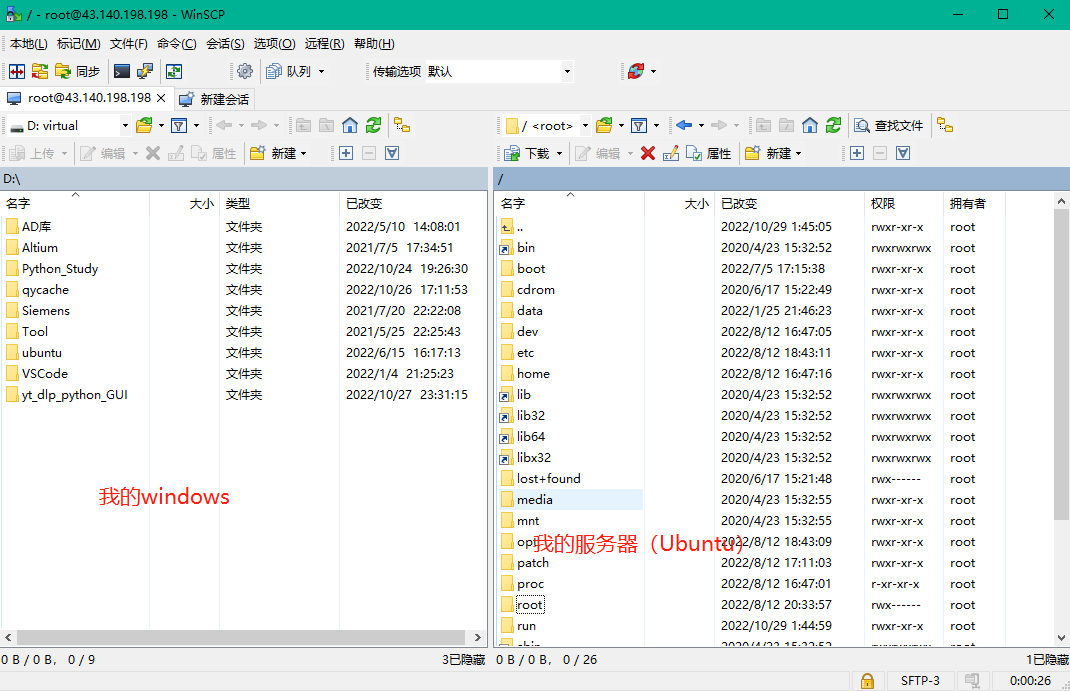This screenshot has height=691, width=1070.
Task: Click the local filter icon
Action: tap(179, 126)
